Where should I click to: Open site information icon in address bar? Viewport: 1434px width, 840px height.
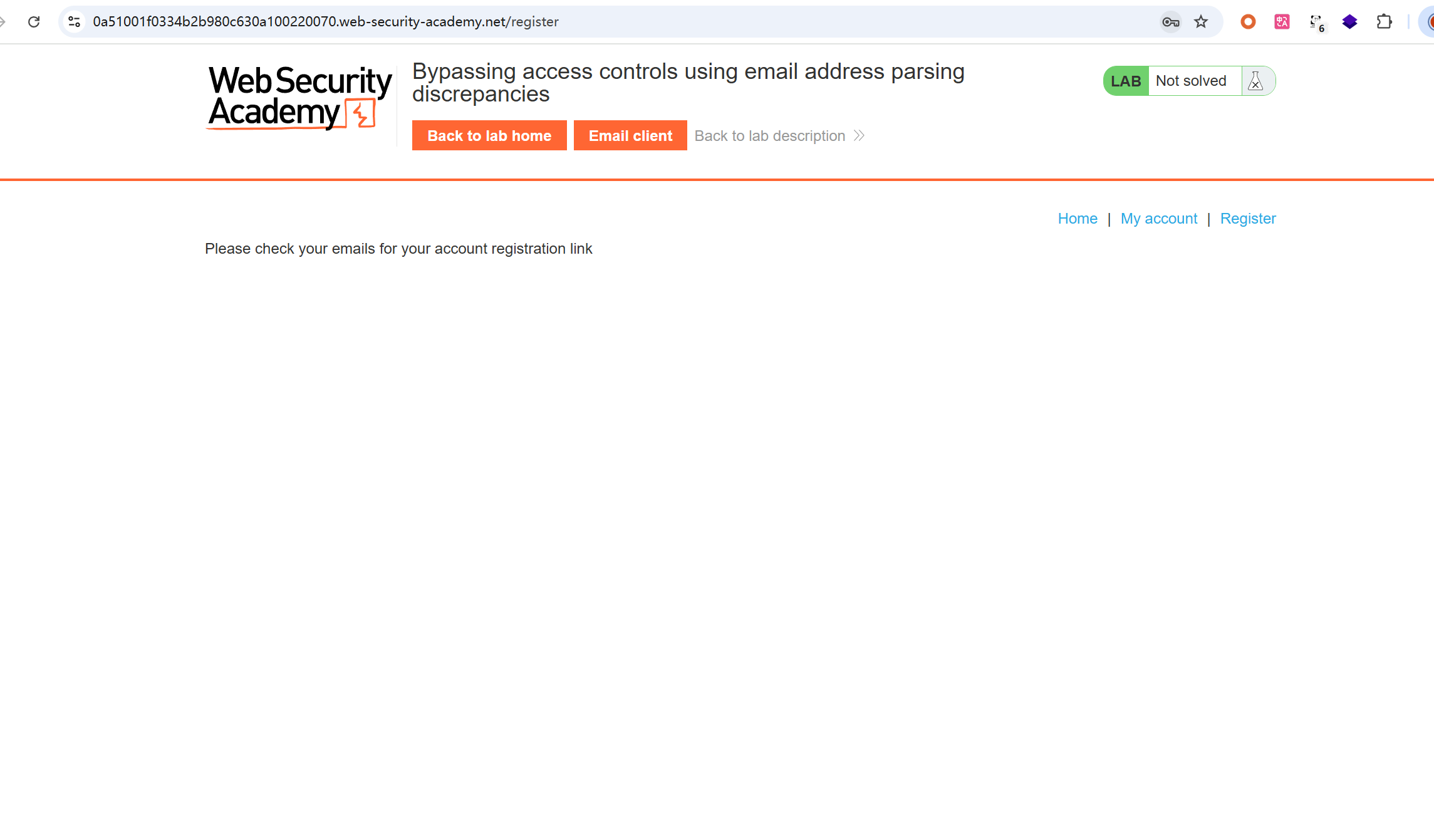pyautogui.click(x=74, y=22)
